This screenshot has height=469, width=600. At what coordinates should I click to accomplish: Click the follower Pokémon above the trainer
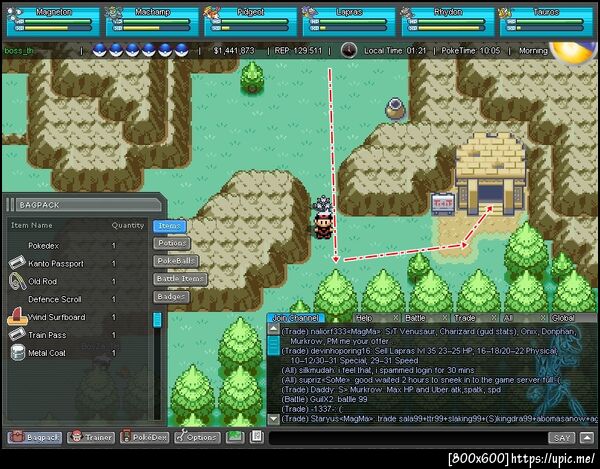pyautogui.click(x=322, y=204)
